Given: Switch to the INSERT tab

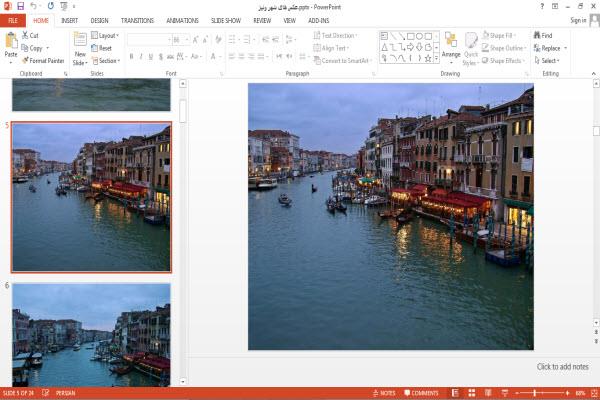Looking at the screenshot, I should coord(69,21).
